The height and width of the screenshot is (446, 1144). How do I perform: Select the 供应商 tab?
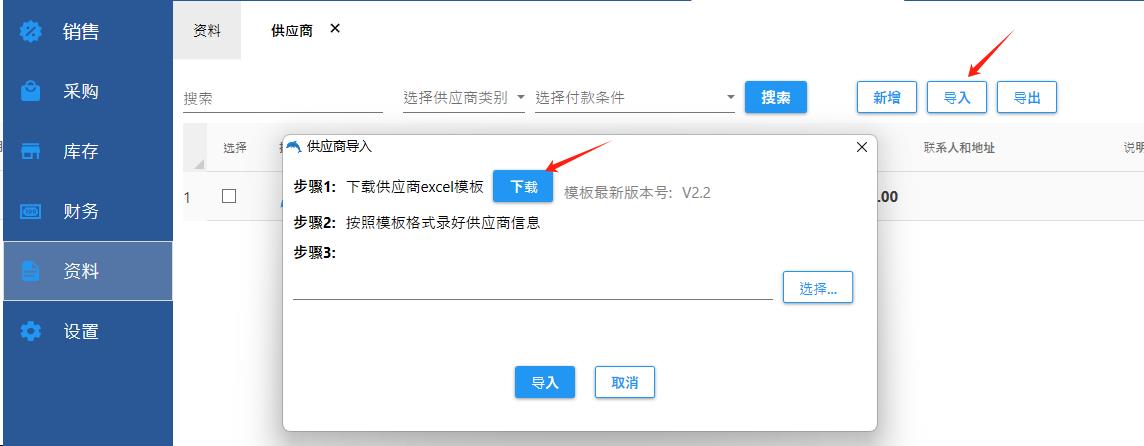[292, 31]
